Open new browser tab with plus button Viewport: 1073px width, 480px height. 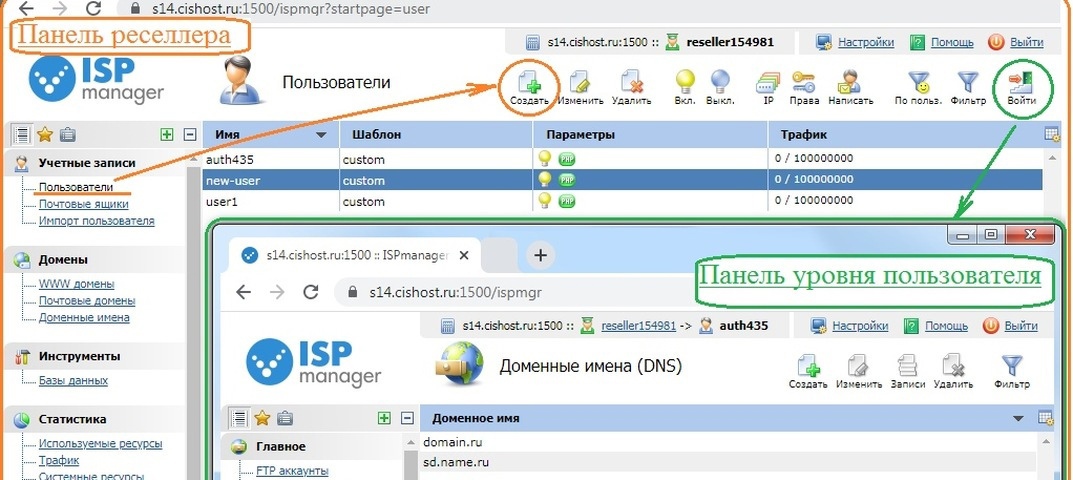pyautogui.click(x=541, y=255)
